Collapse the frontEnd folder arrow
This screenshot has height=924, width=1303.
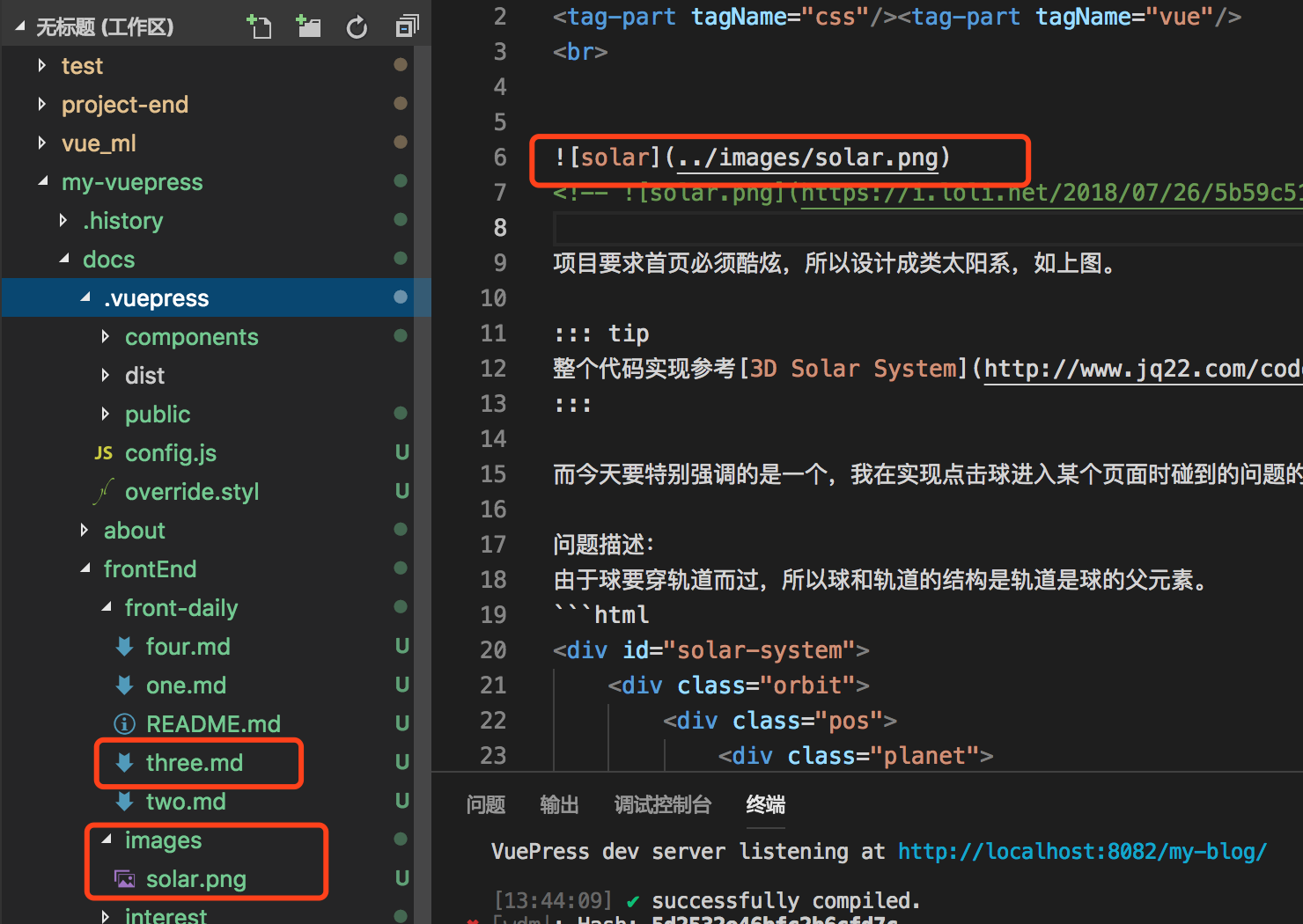85,569
